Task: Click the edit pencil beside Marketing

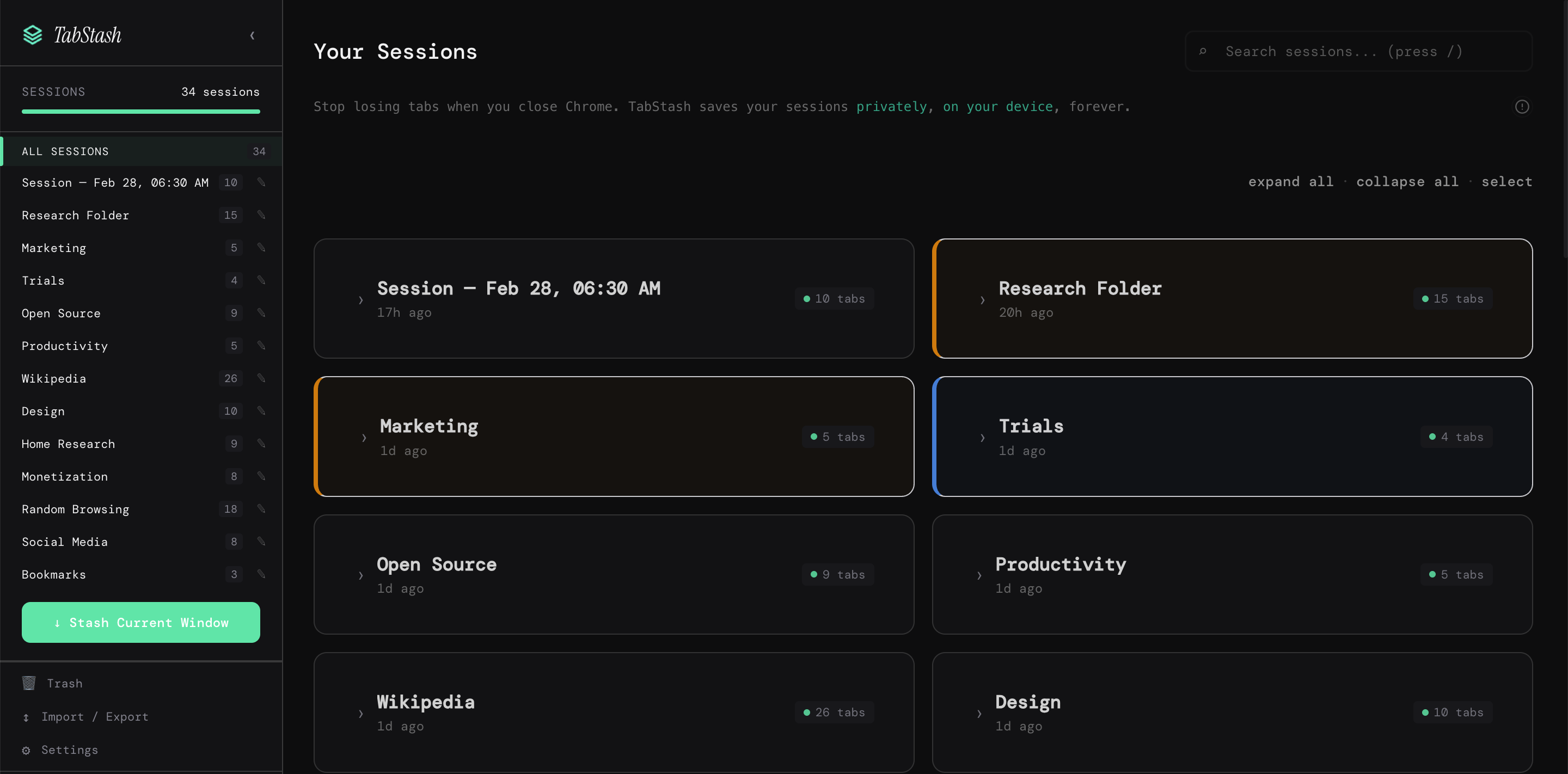Action: [261, 248]
